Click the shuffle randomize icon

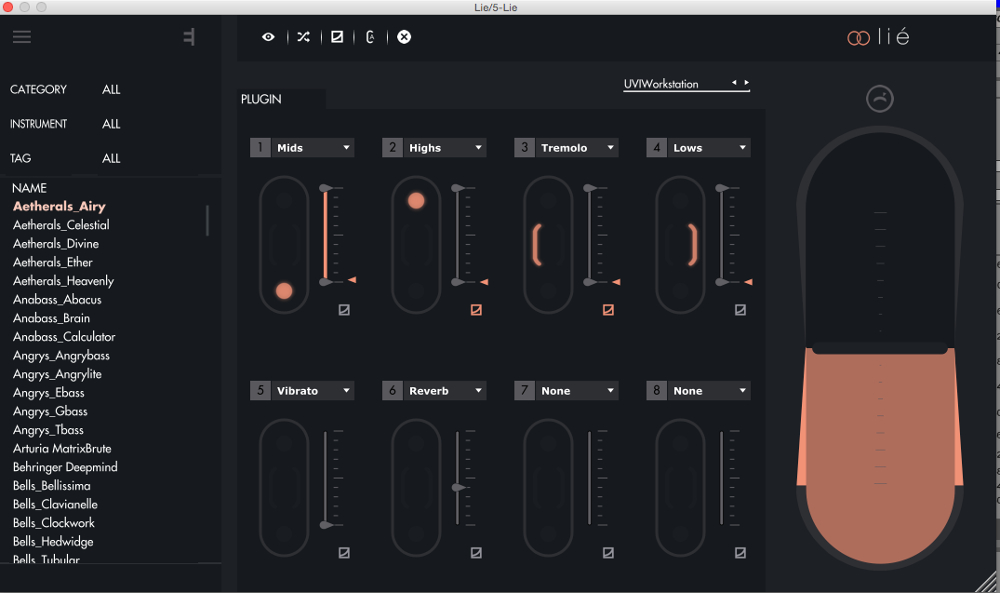304,37
